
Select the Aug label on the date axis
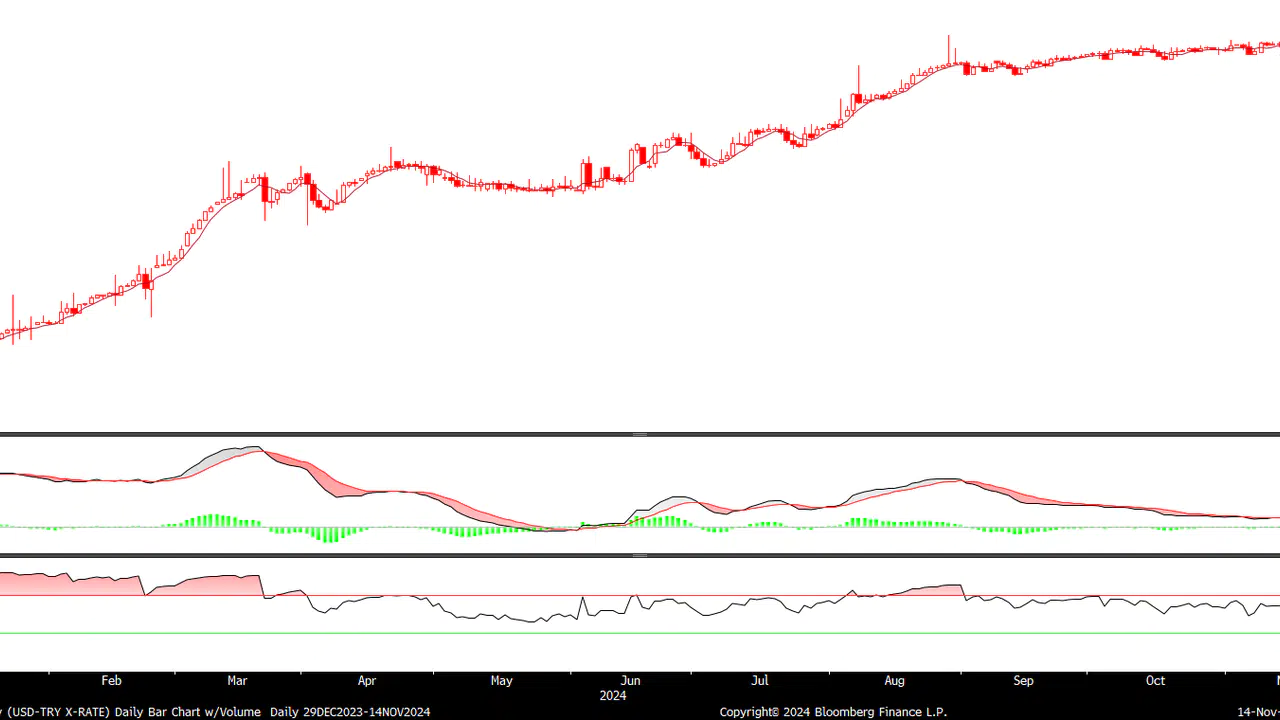(x=894, y=681)
